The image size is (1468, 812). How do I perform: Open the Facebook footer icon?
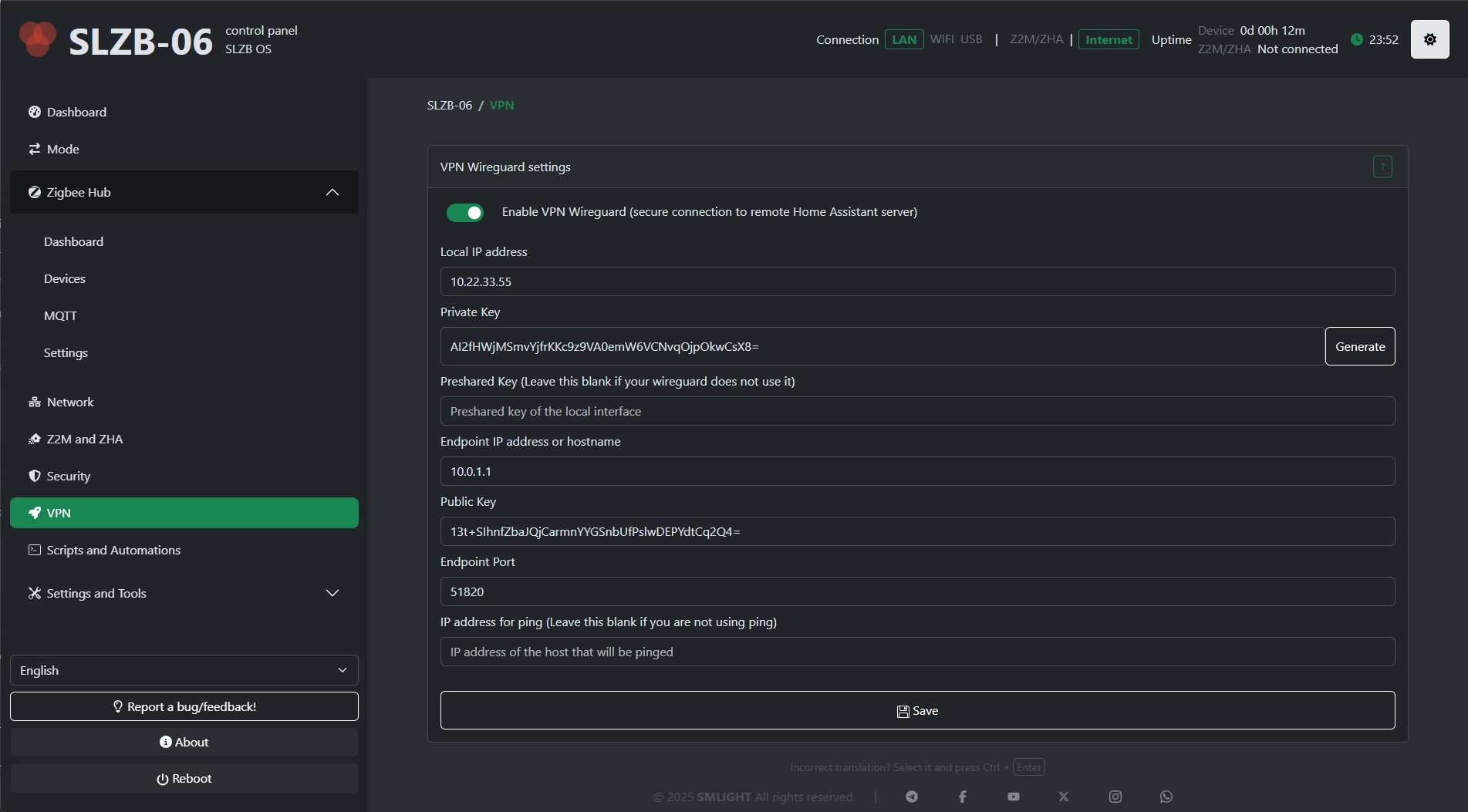[x=962, y=797]
